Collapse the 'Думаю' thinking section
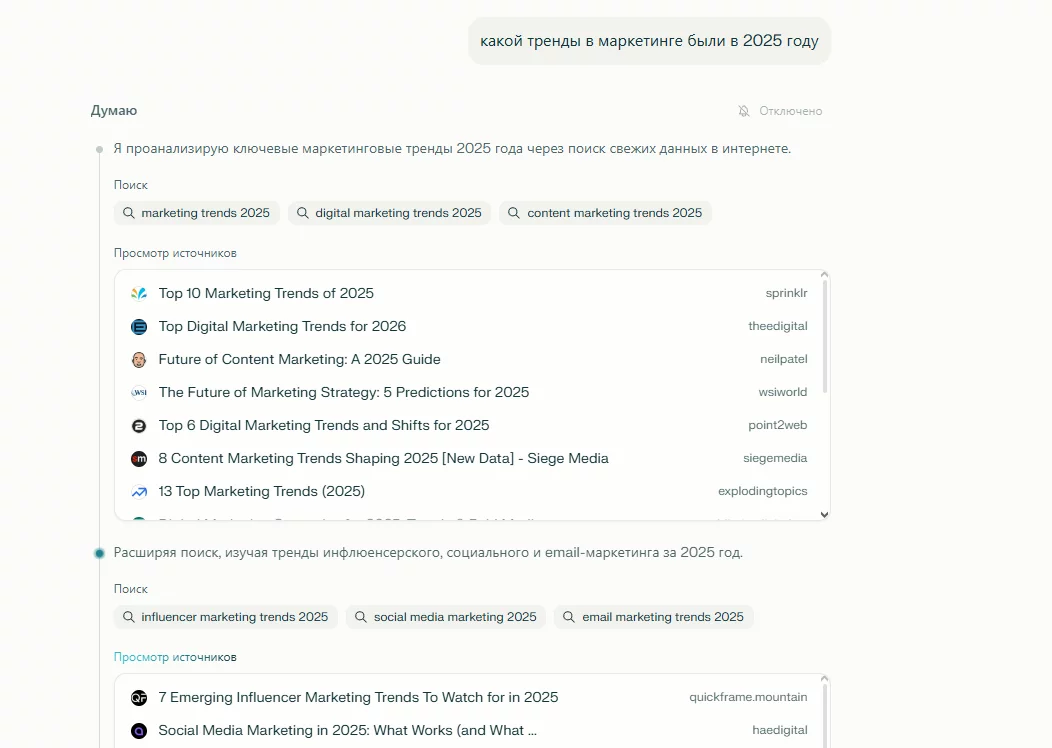 pos(114,111)
